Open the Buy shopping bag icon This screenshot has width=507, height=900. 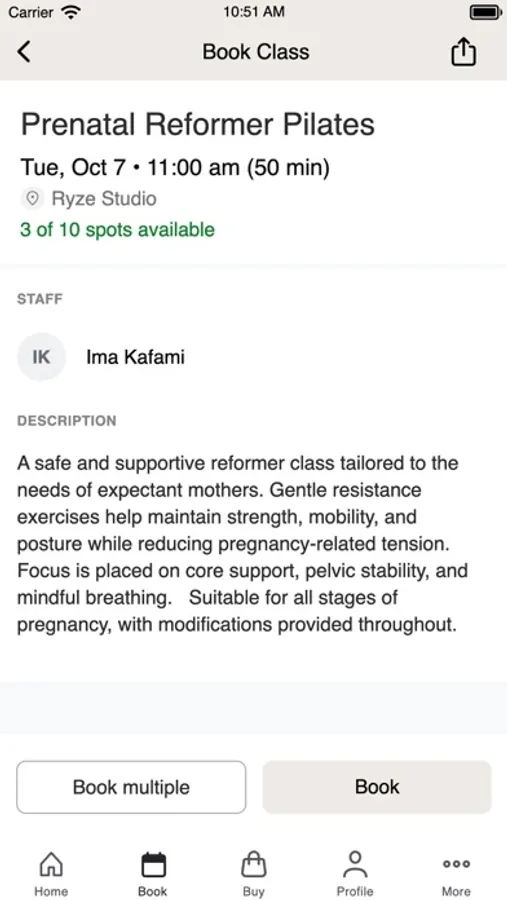[254, 864]
